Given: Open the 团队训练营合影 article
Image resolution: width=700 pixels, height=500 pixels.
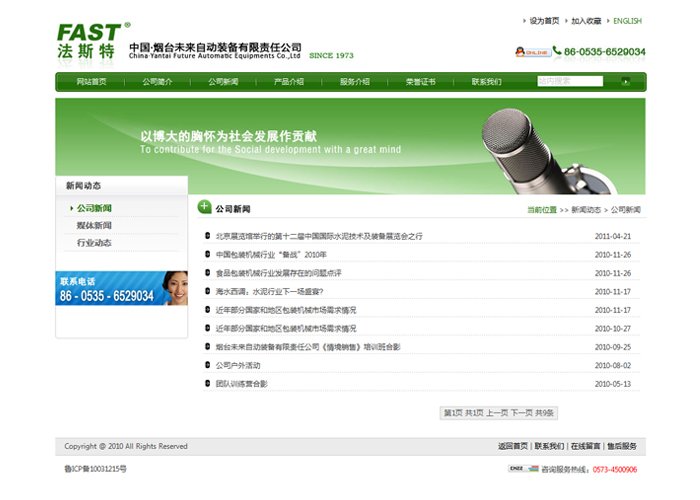Looking at the screenshot, I should pos(242,383).
